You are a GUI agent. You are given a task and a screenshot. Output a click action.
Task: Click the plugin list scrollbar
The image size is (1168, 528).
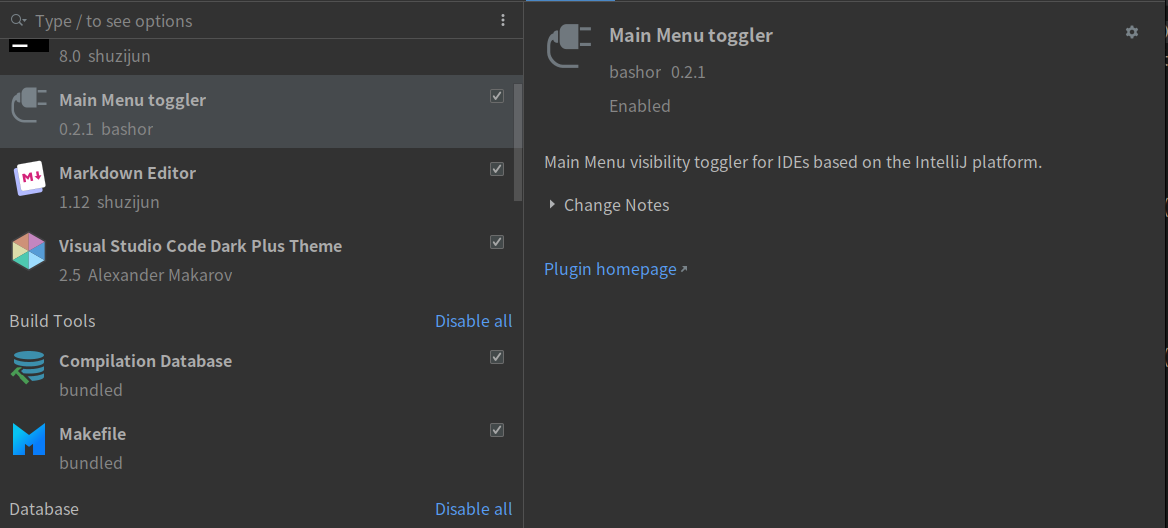click(x=518, y=141)
